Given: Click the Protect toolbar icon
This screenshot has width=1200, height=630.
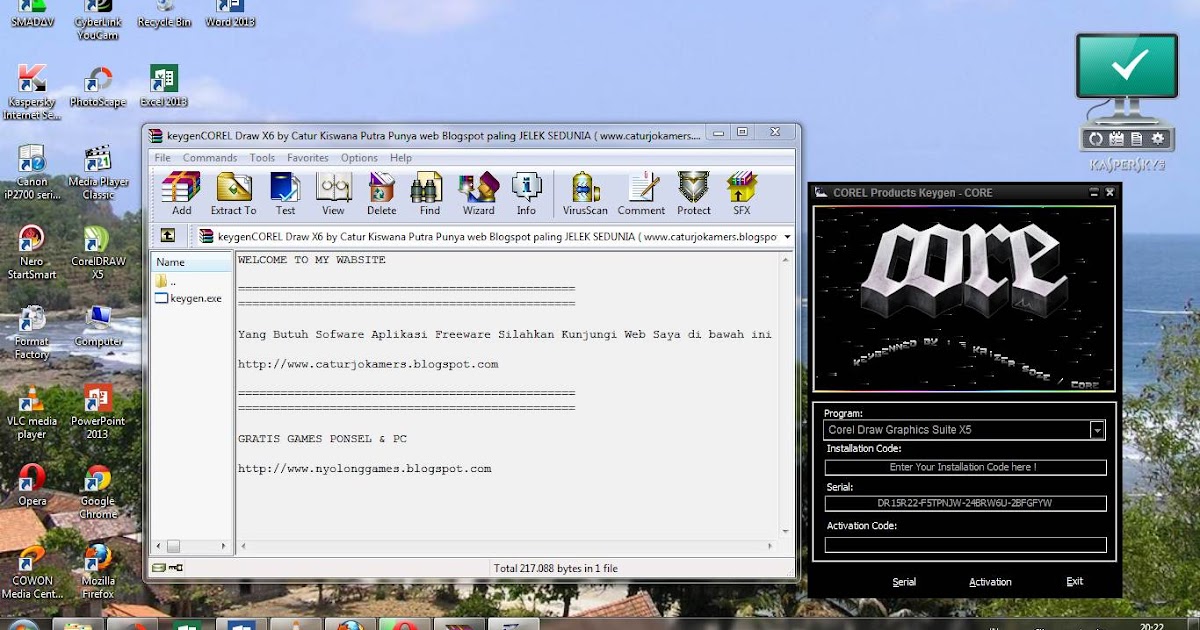Looking at the screenshot, I should (693, 194).
